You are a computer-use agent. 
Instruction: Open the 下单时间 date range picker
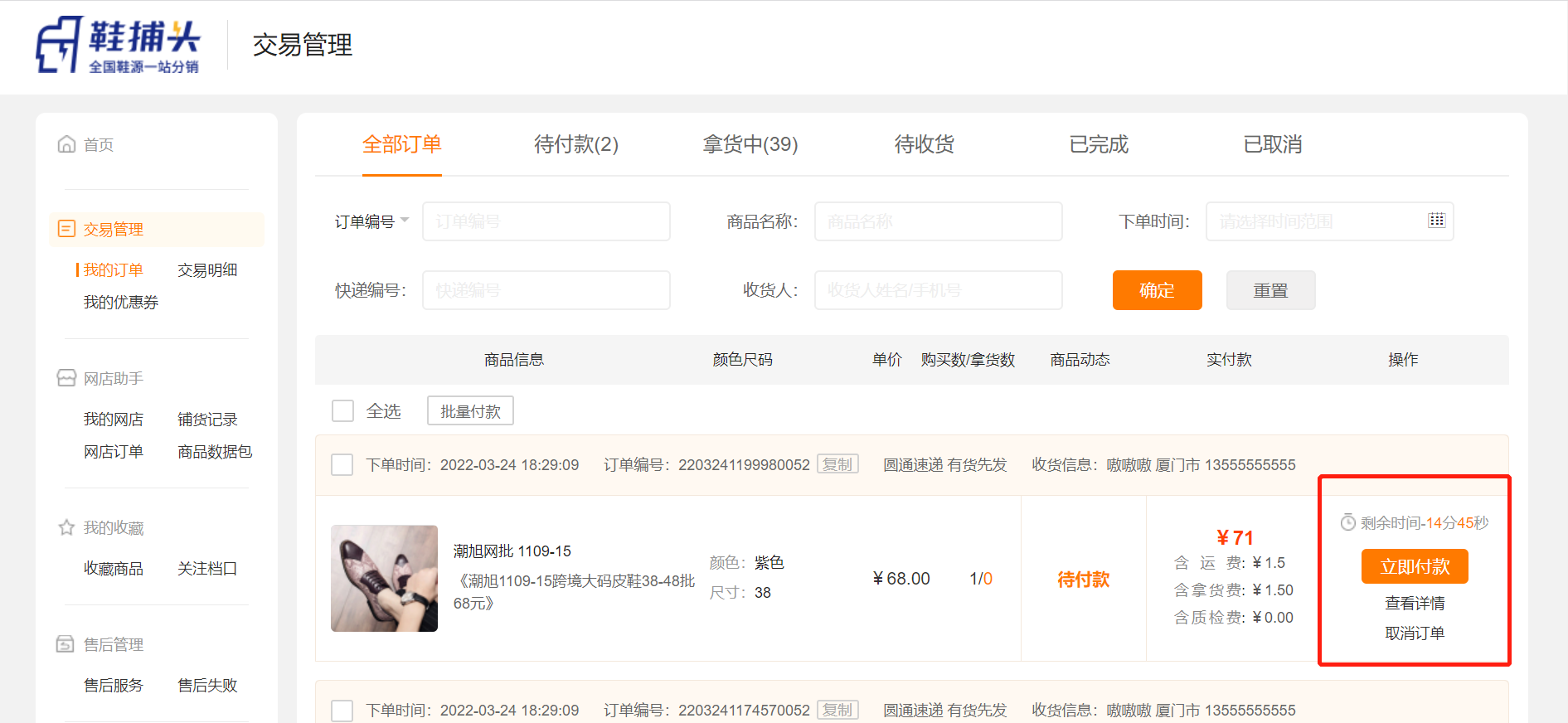(1318, 221)
